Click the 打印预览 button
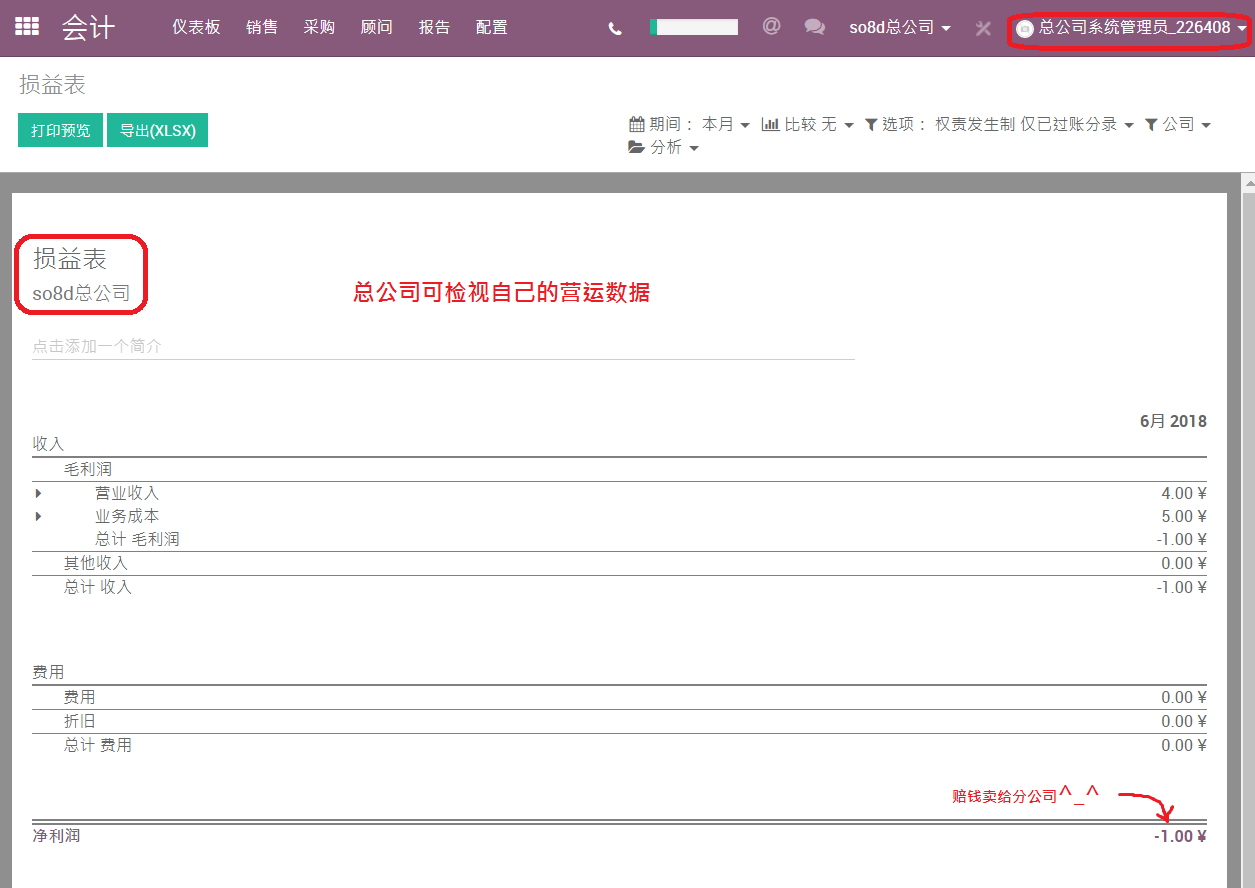 pos(60,130)
